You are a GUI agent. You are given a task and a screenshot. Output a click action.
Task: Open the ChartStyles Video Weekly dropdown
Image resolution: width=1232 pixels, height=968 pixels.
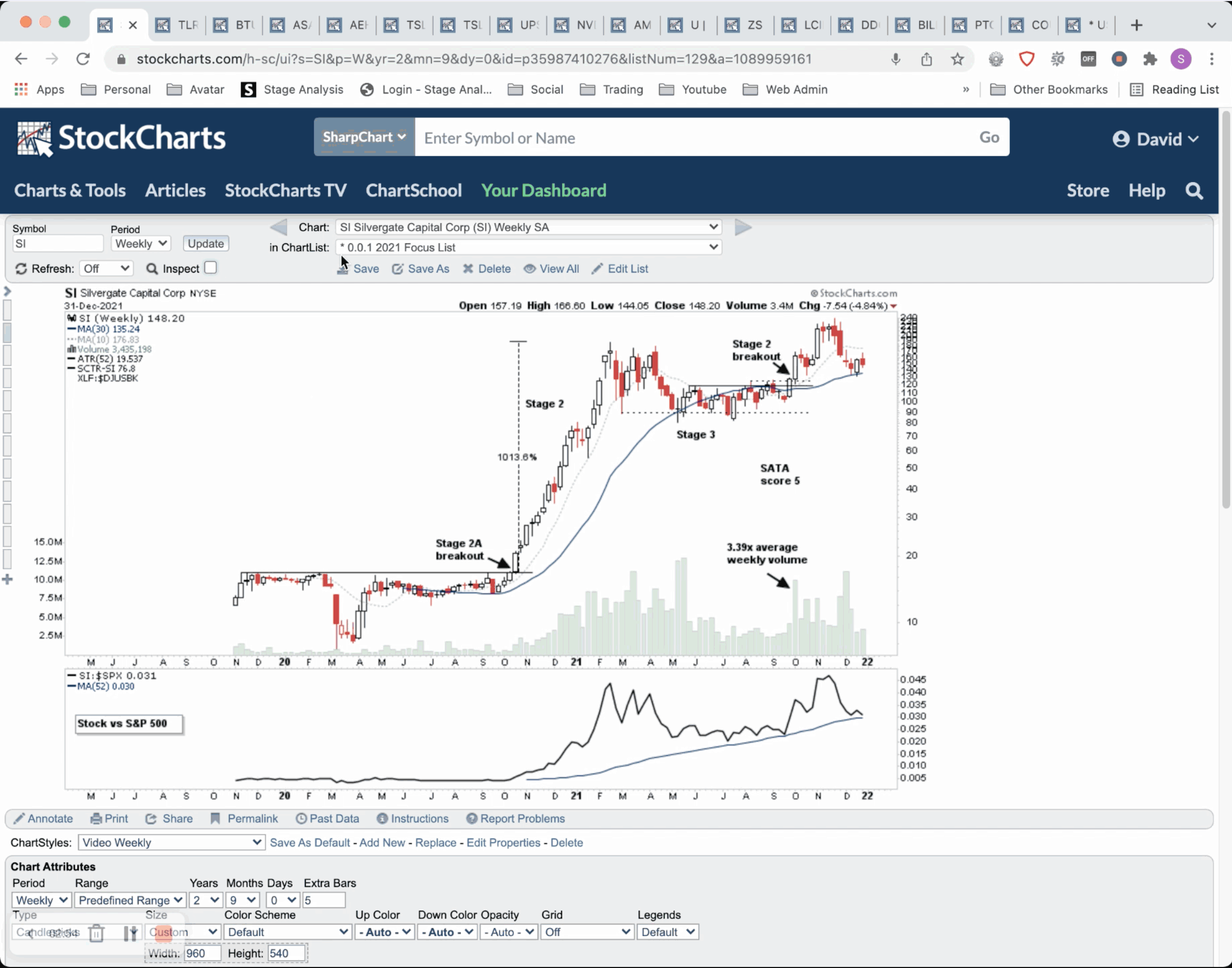tap(171, 842)
